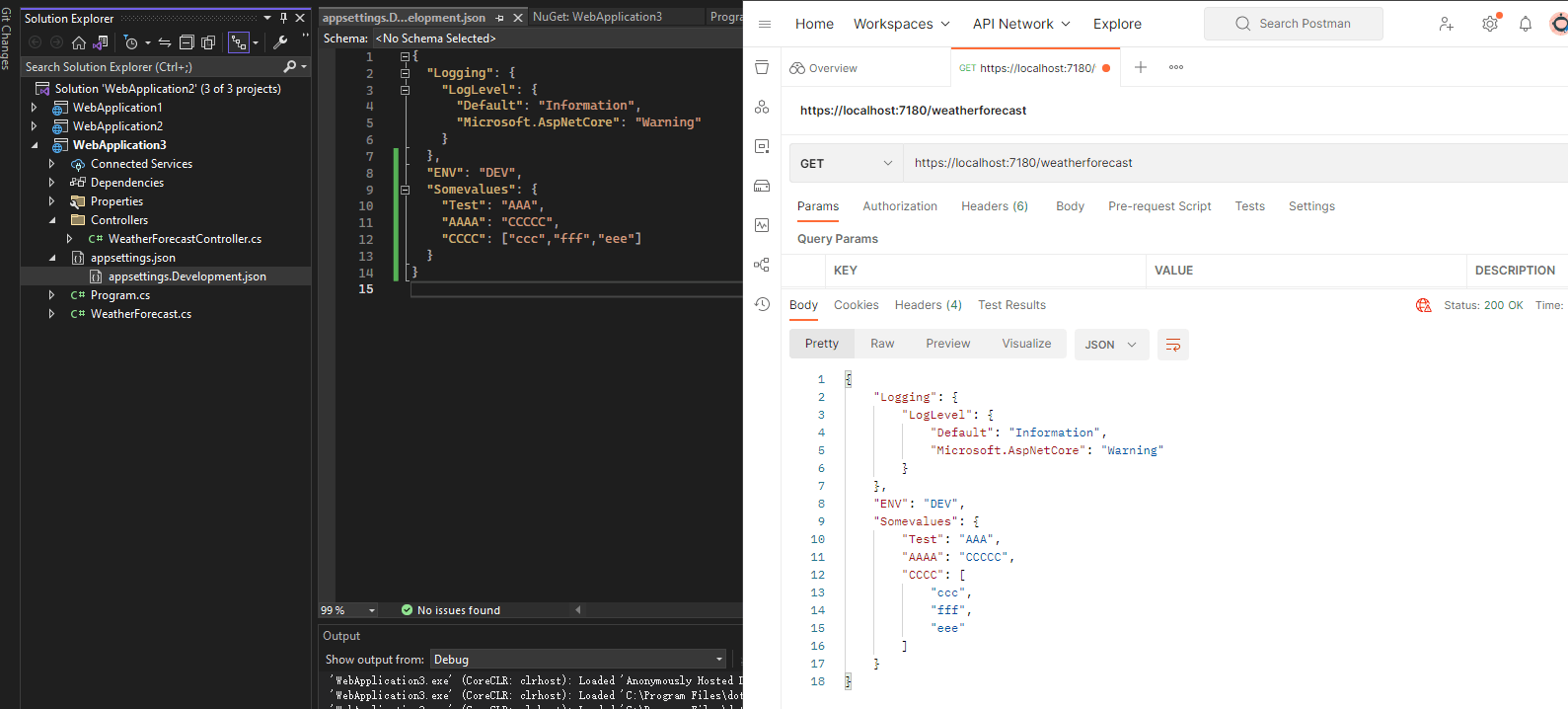Click Show All Files icon in Solution Explorer
The image size is (1568, 709).
[x=208, y=42]
